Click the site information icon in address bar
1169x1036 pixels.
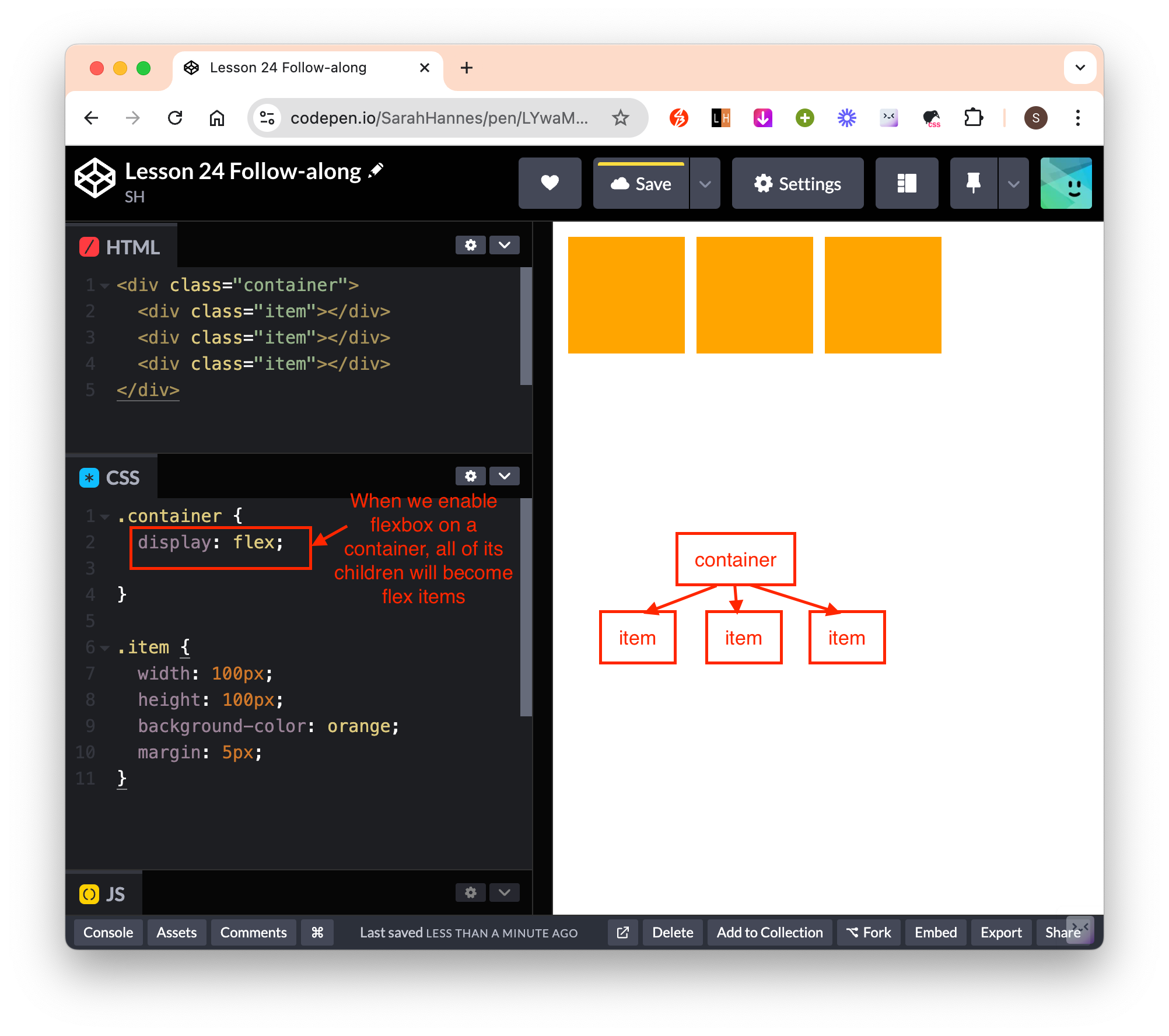(267, 118)
